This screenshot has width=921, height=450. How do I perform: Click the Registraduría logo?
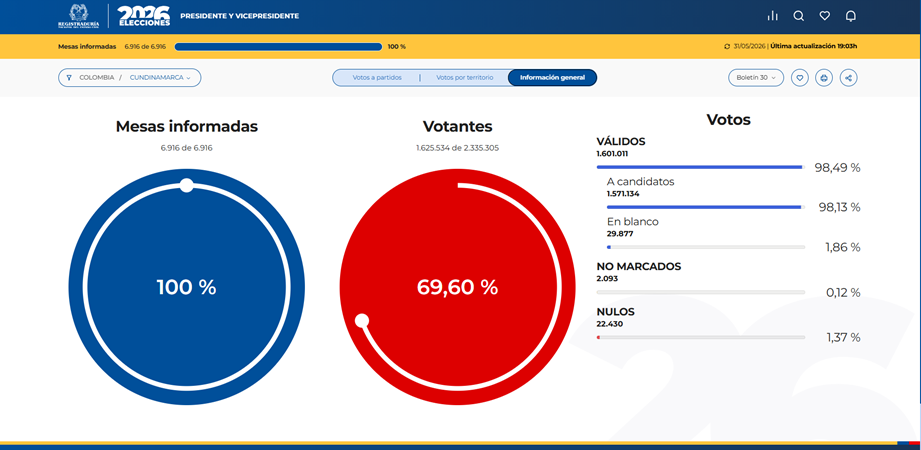pyautogui.click(x=79, y=16)
